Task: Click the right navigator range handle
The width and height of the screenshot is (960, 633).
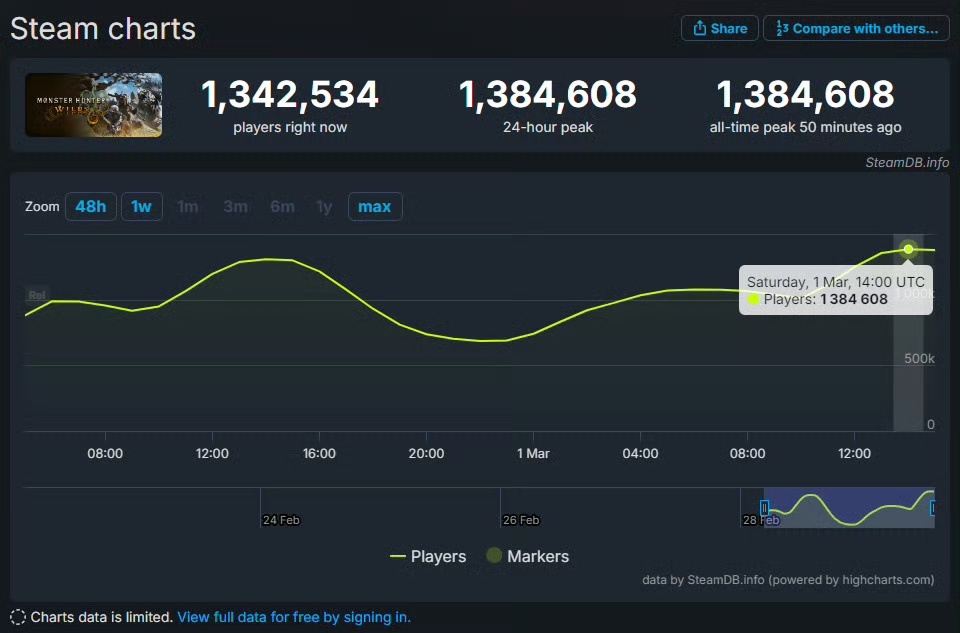Action: [932, 508]
